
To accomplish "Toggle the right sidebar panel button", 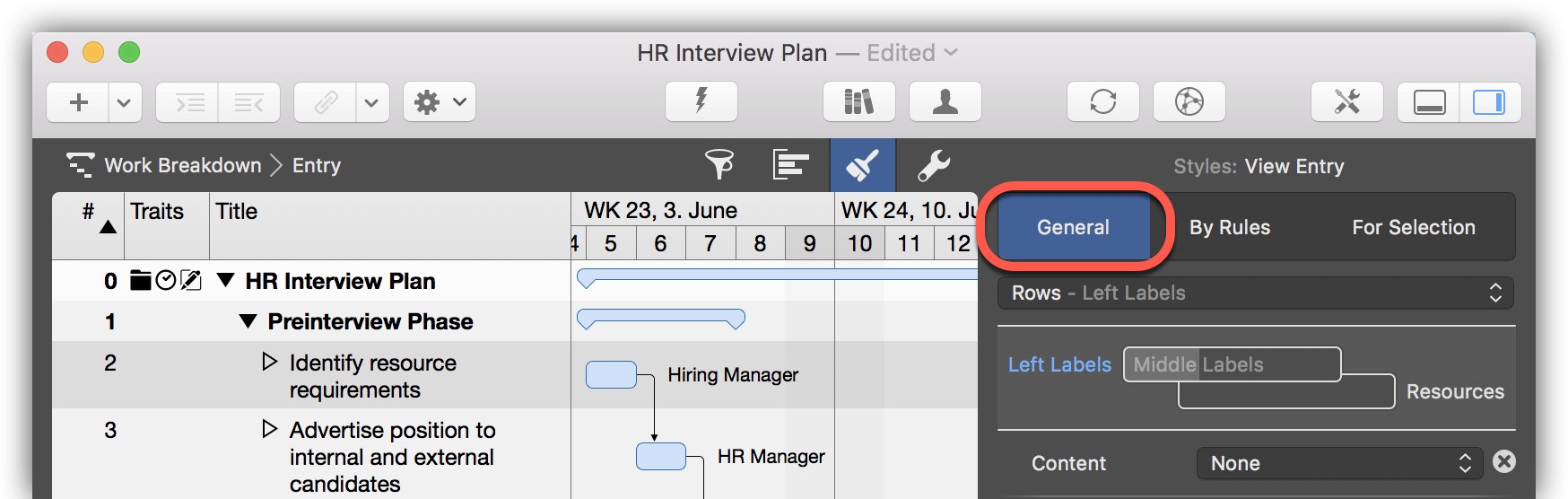I will (x=1489, y=101).
